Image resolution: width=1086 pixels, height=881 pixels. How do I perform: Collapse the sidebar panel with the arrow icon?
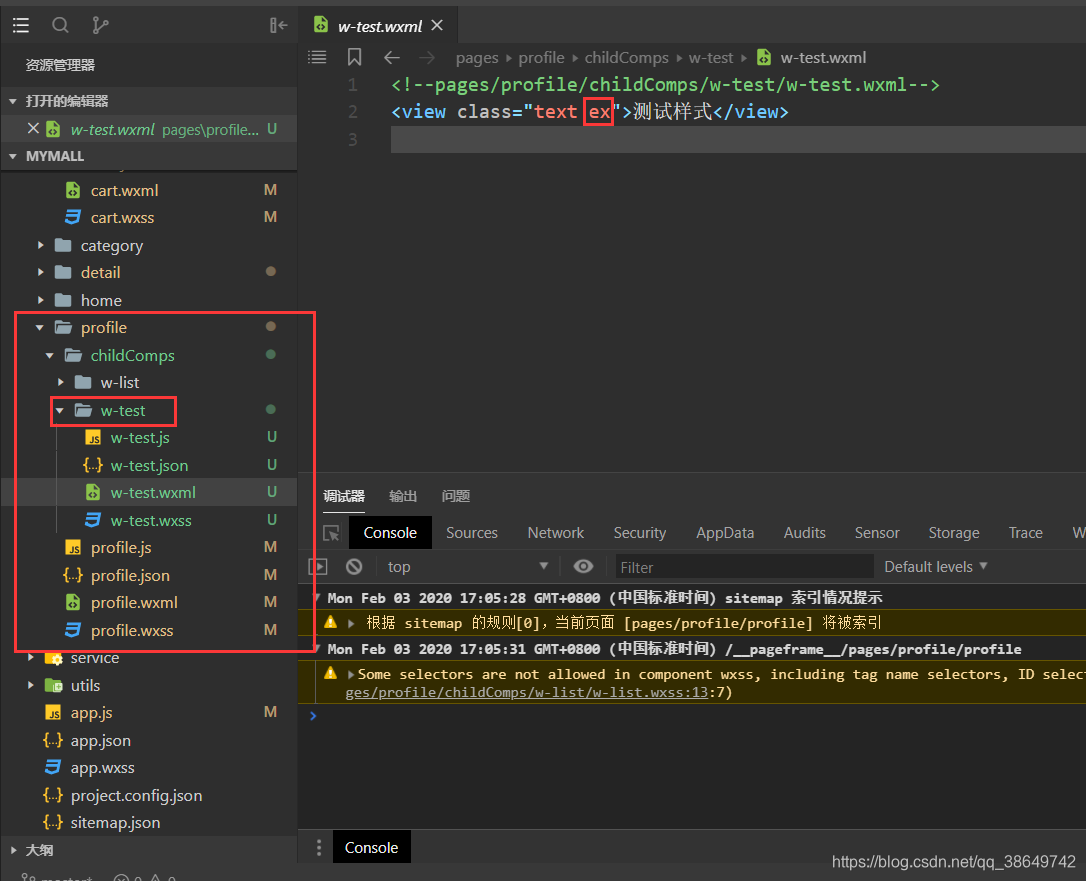tap(278, 26)
